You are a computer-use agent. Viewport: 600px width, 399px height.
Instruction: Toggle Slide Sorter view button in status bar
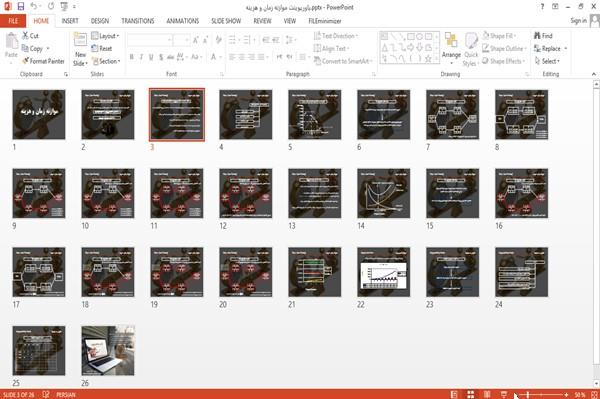(x=471, y=394)
